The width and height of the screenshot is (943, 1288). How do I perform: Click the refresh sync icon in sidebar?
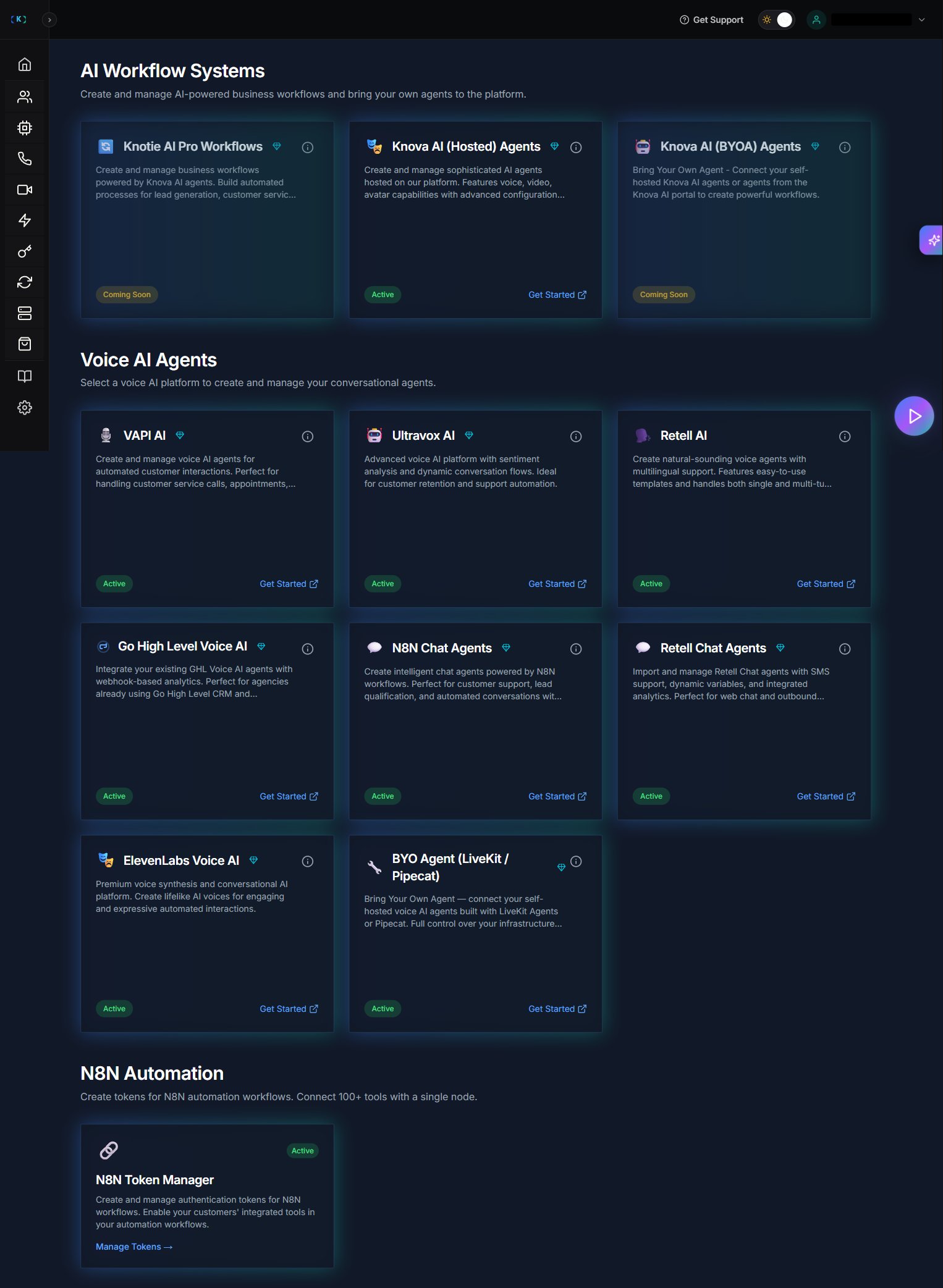click(25, 282)
